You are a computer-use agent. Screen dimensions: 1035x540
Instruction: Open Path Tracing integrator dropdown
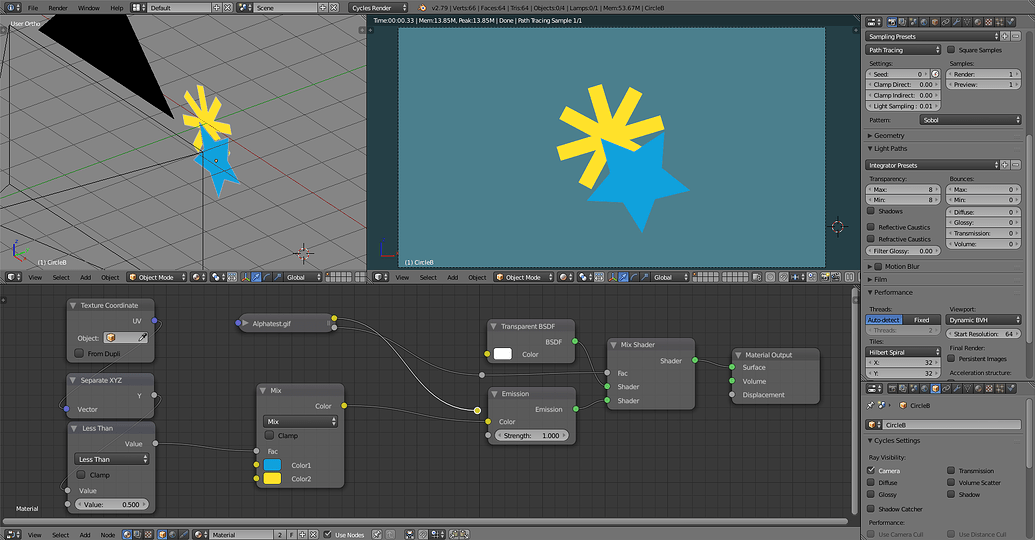[x=903, y=50]
